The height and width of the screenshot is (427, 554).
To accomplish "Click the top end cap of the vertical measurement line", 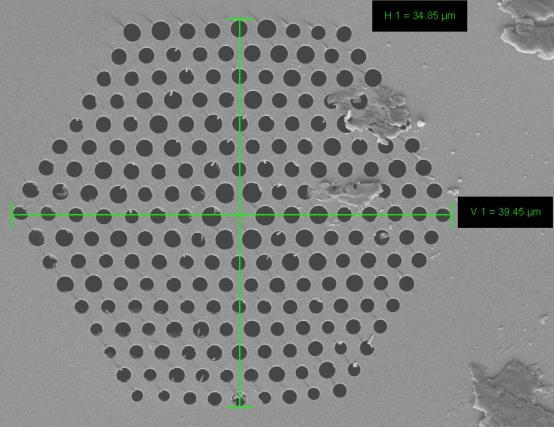I will pyautogui.click(x=240, y=19).
